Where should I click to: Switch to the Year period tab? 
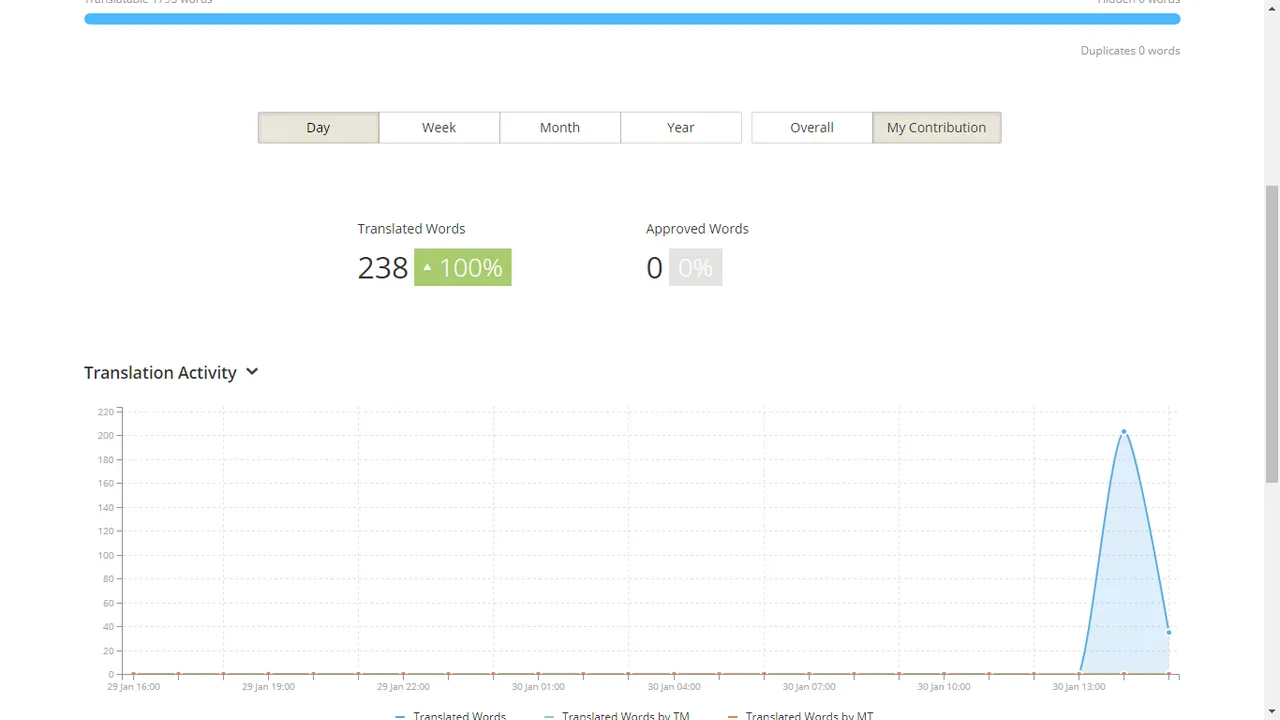tap(681, 127)
